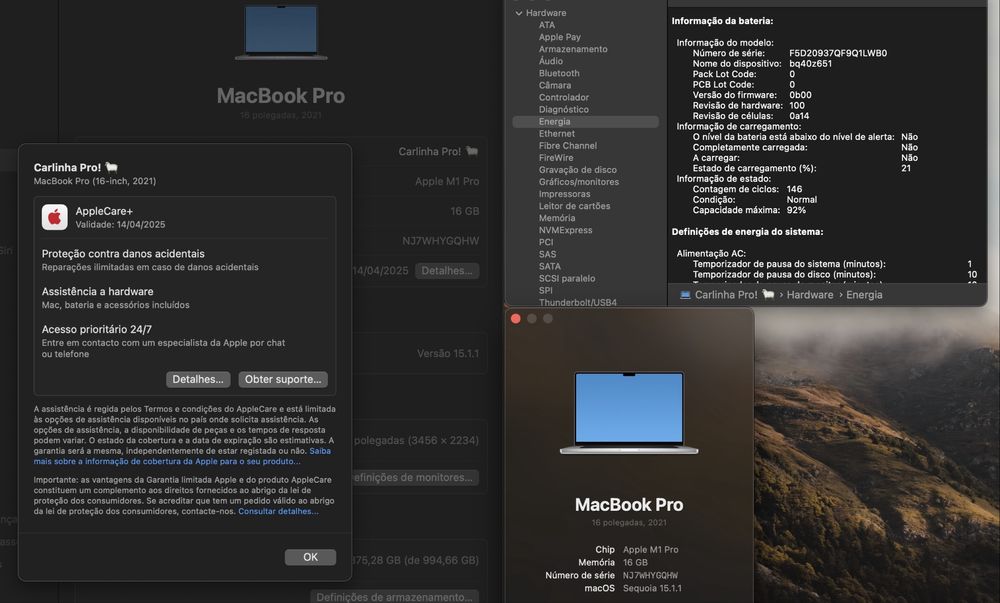Select Leitor de cartões item
Viewport: 1000px width, 603px height.
575,207
